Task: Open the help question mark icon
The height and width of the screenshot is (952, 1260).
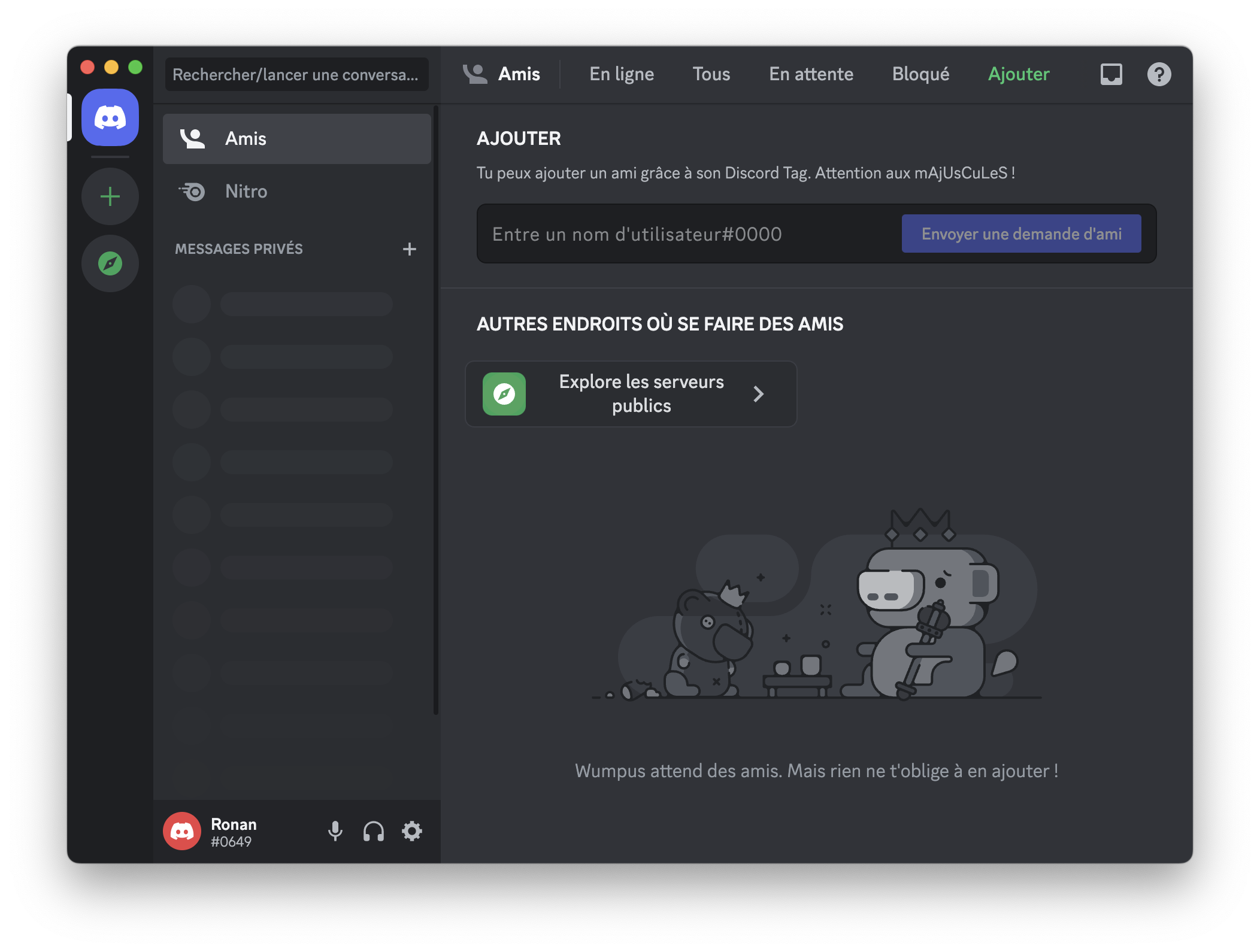Action: 1159,74
